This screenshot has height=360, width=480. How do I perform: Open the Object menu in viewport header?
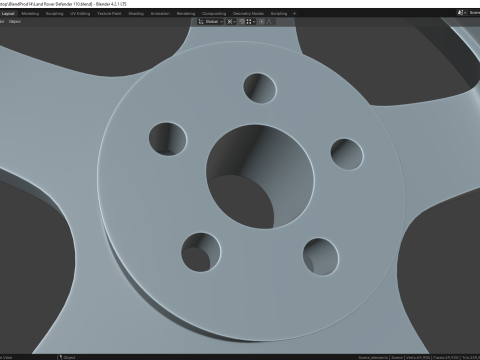click(15, 22)
